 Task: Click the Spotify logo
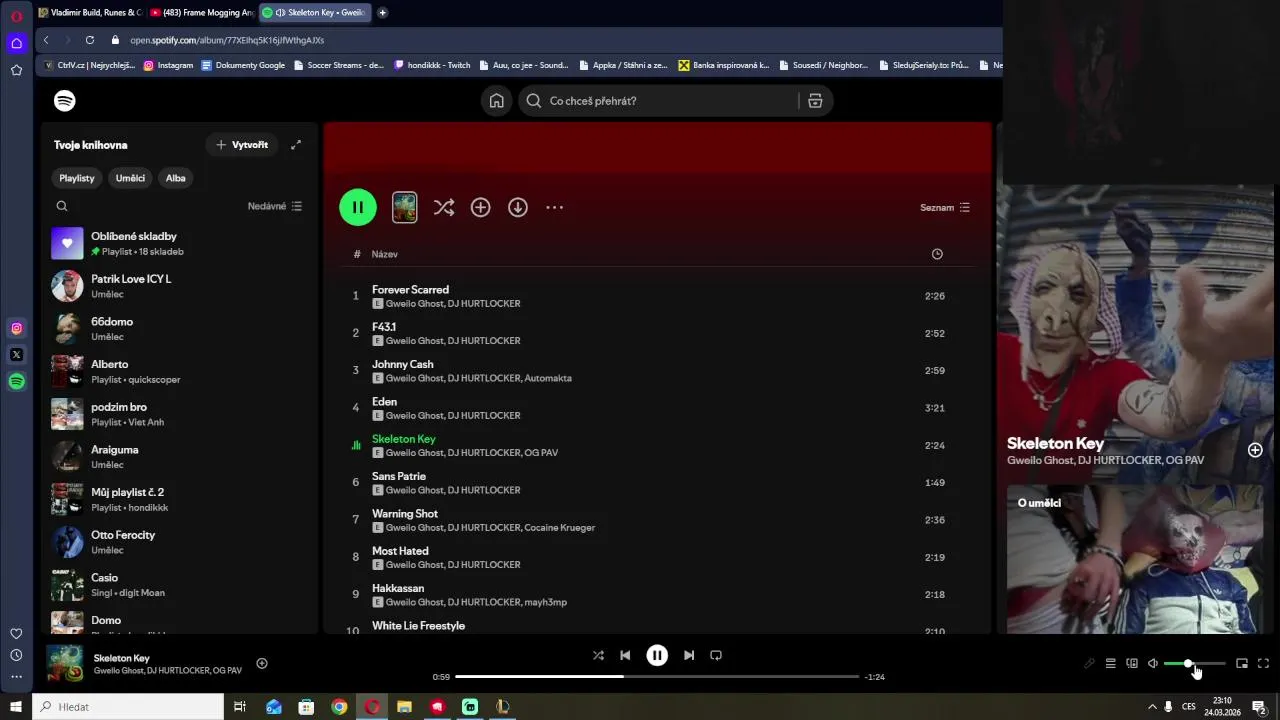65,101
